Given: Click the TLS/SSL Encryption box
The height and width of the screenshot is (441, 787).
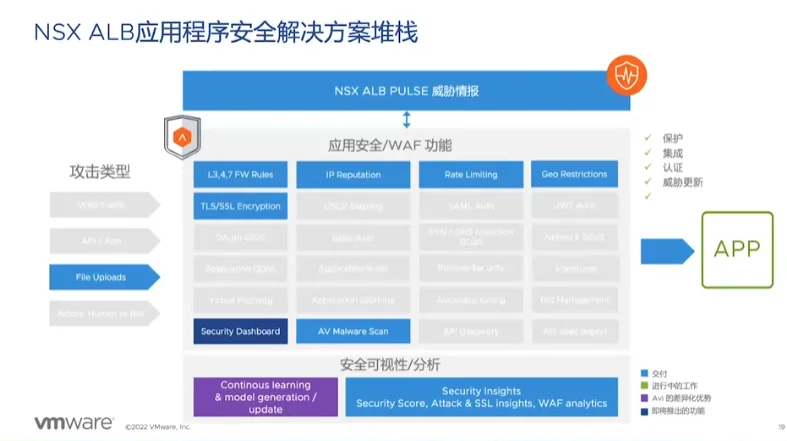Looking at the screenshot, I should pyautogui.click(x=240, y=206).
